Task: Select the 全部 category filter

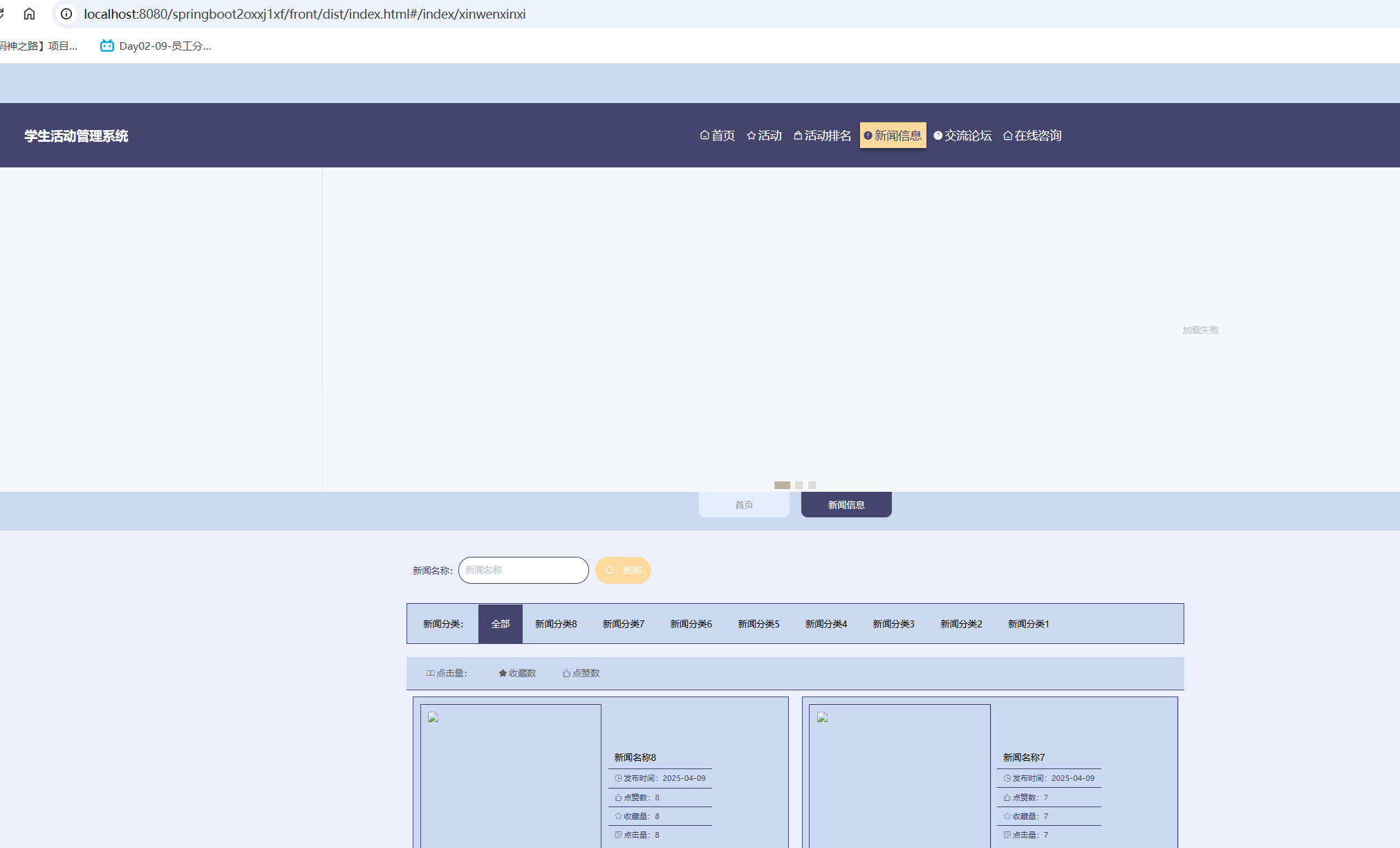Action: click(501, 624)
